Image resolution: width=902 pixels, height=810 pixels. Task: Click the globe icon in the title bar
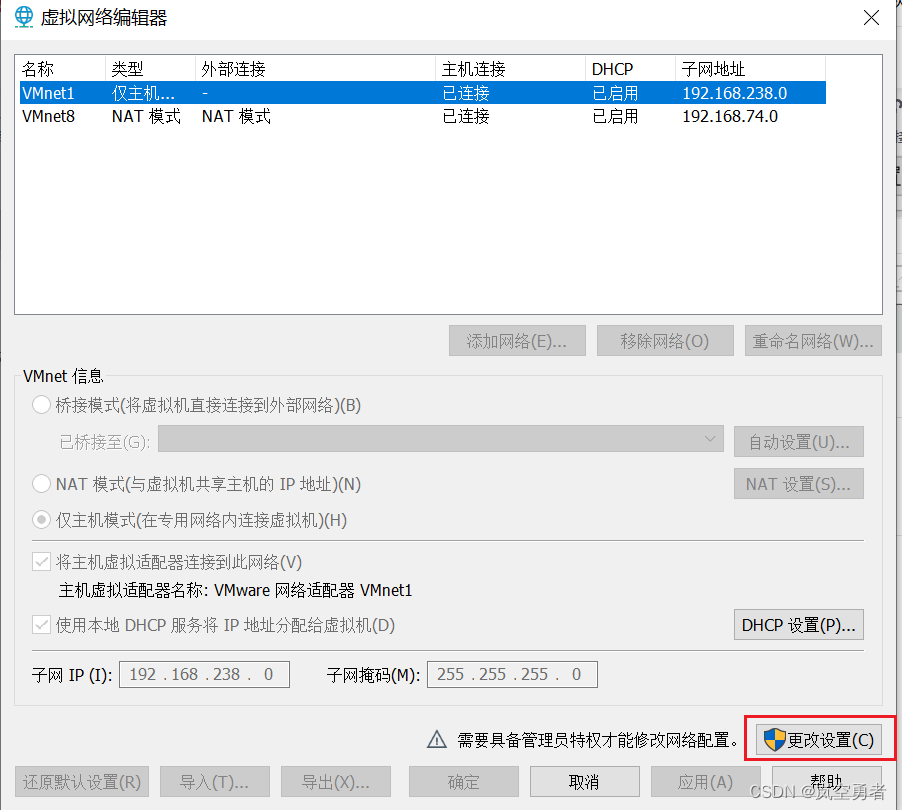pyautogui.click(x=24, y=17)
